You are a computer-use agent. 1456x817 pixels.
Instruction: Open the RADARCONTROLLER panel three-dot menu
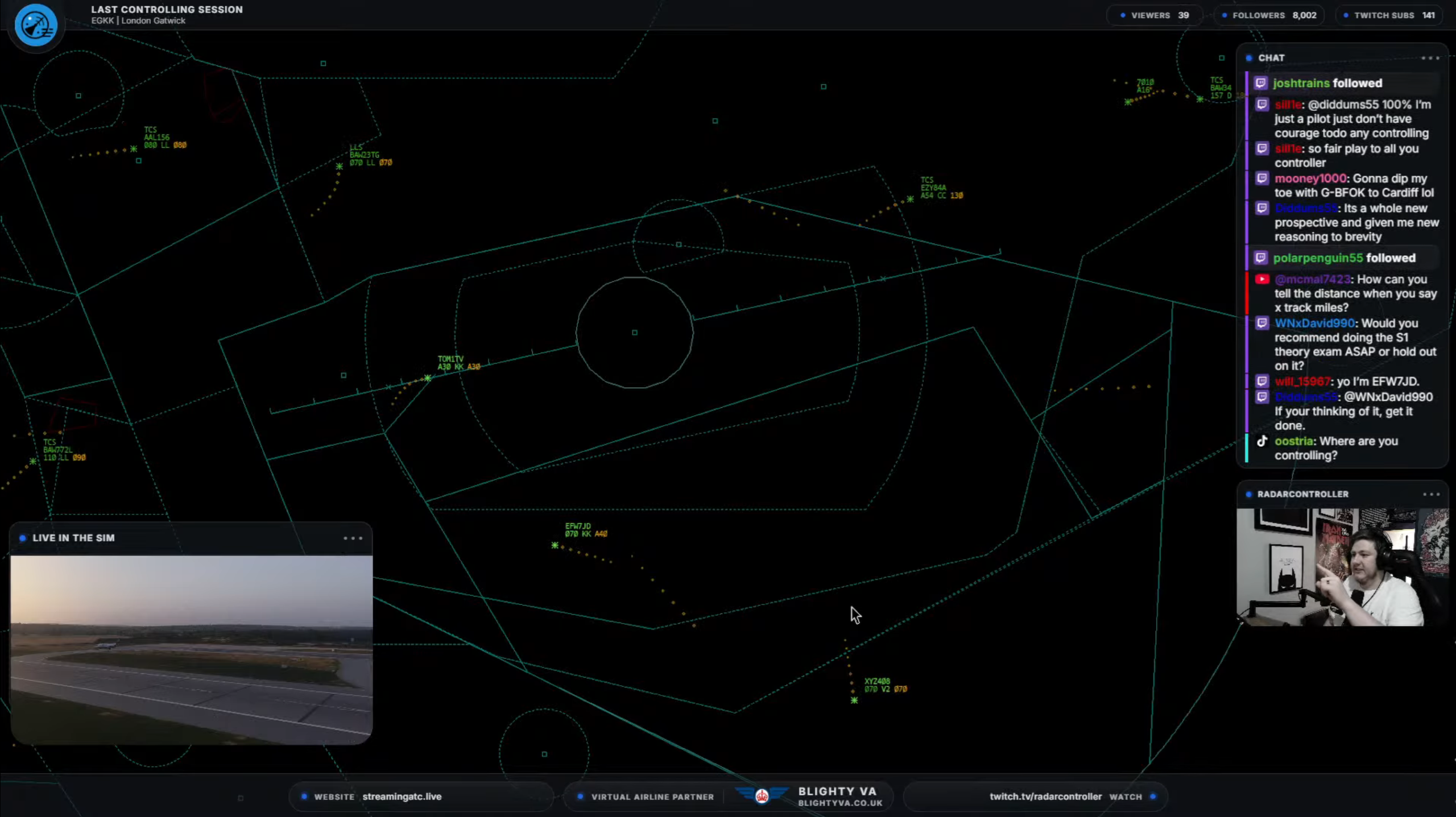[x=1431, y=494]
